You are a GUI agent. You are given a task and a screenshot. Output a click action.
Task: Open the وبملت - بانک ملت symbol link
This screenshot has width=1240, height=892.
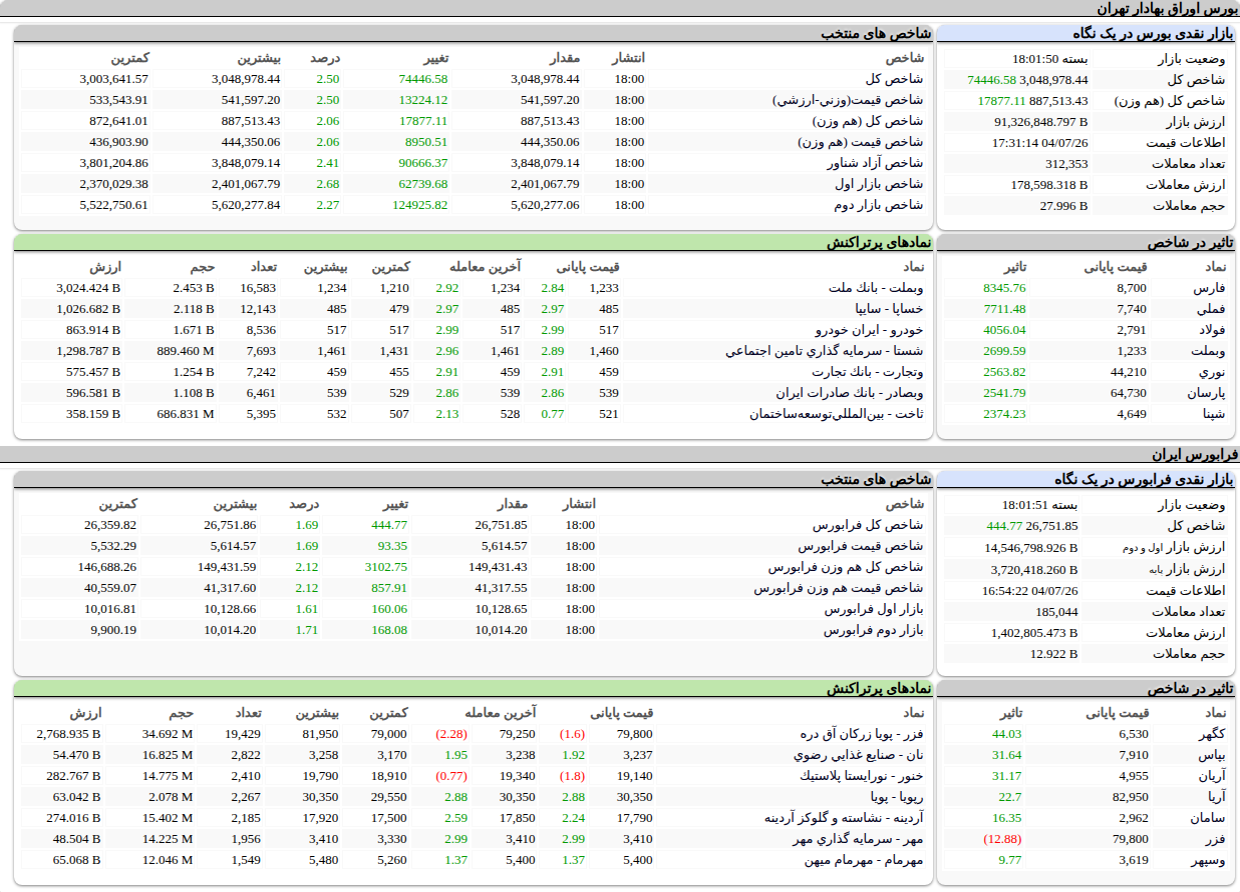pos(876,288)
